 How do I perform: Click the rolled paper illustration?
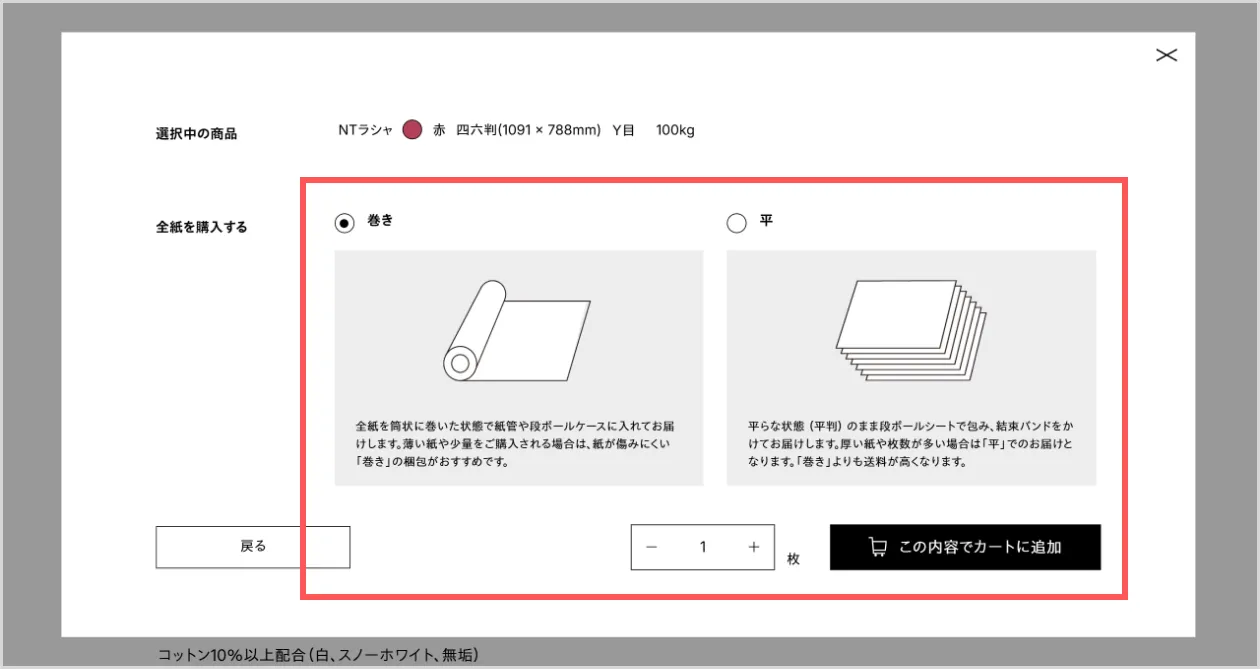[516, 332]
